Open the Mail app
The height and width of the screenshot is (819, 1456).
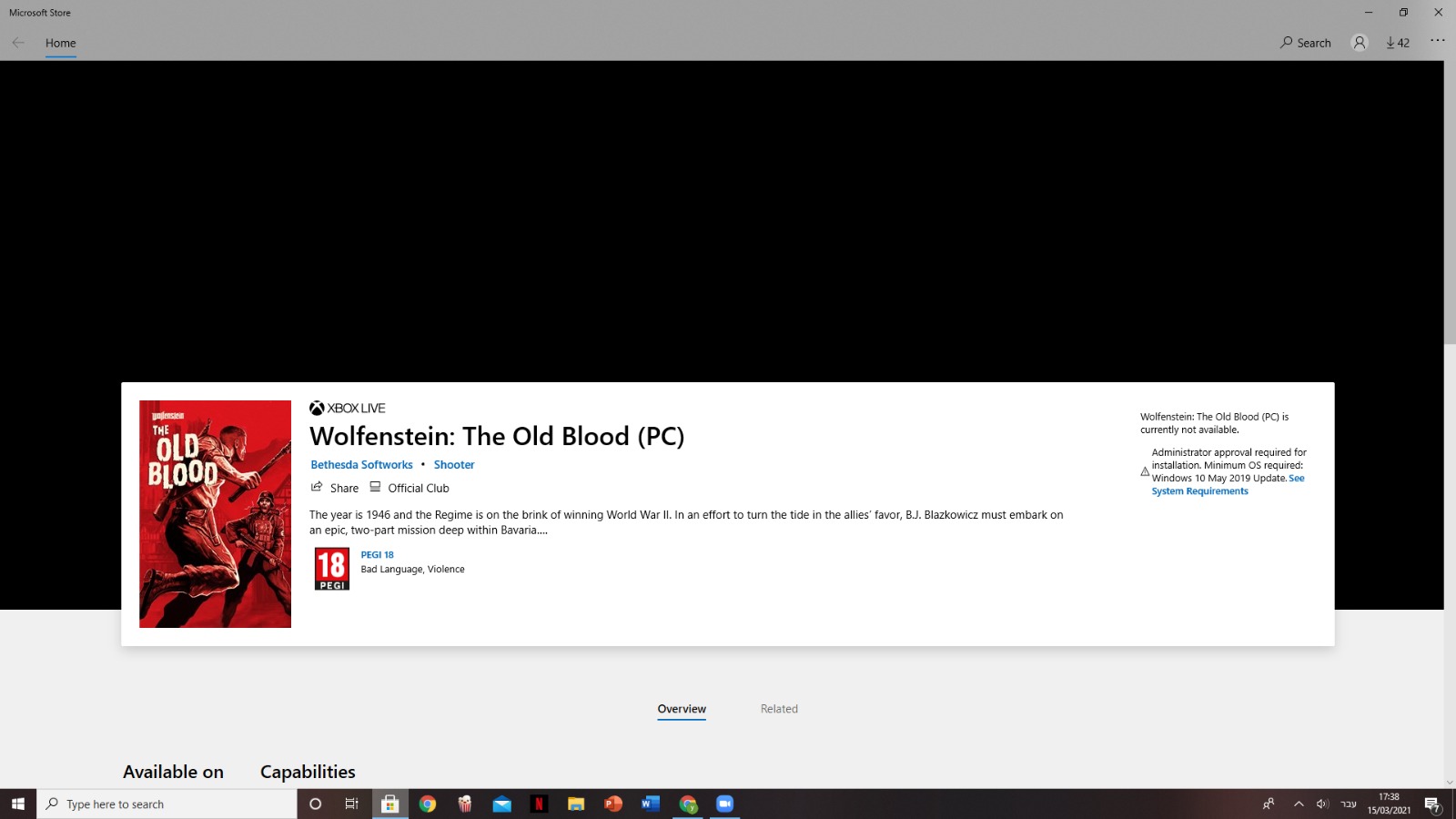tap(502, 804)
